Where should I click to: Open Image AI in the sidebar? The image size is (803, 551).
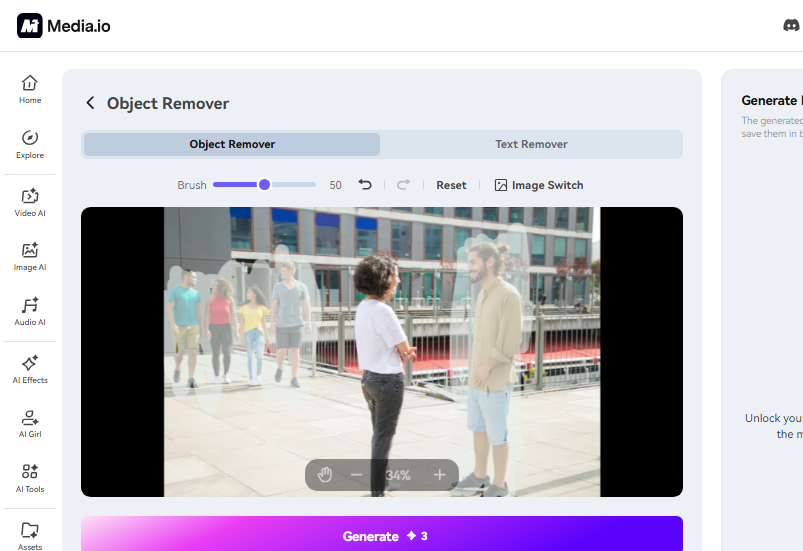point(30,257)
